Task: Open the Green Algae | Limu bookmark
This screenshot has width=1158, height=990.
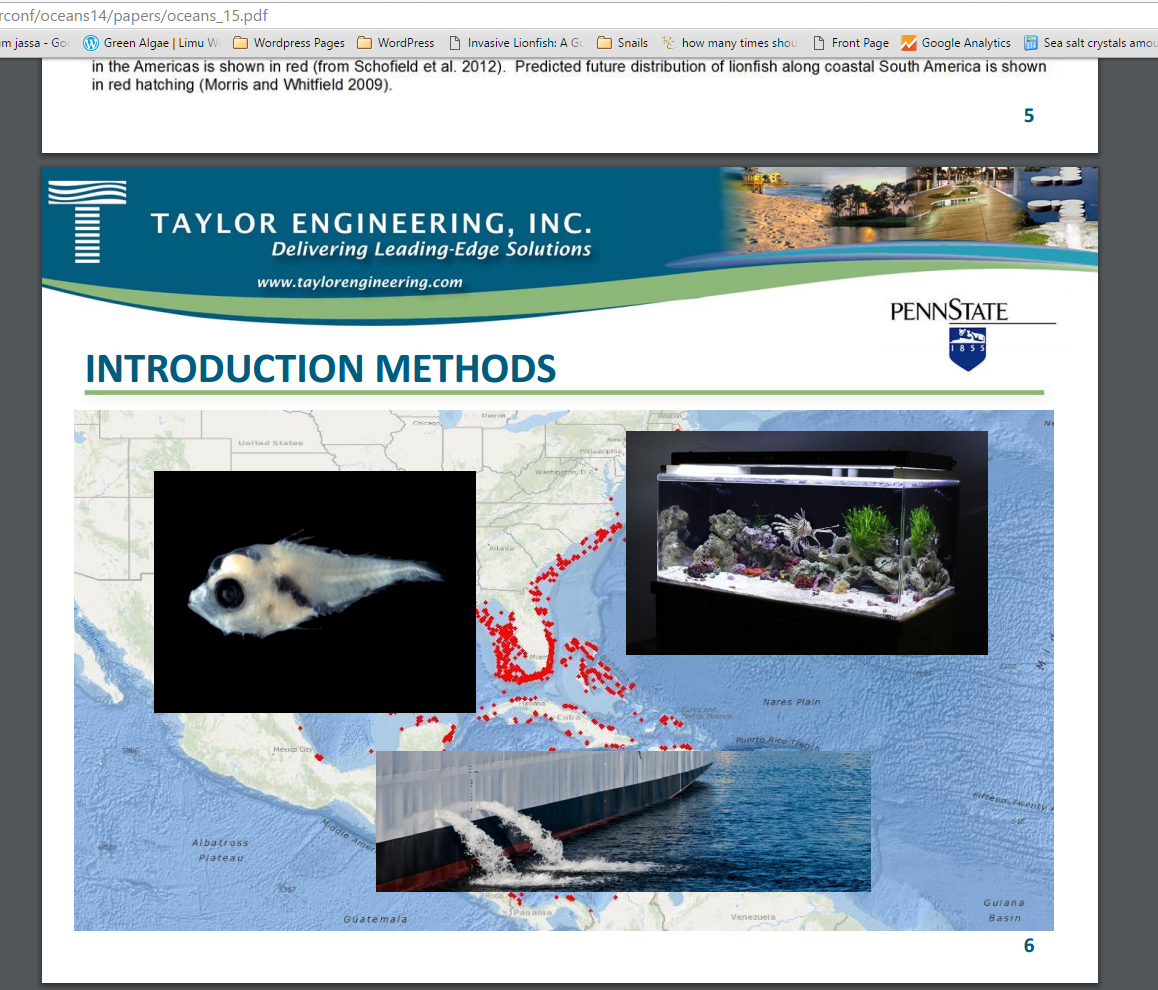Action: tap(151, 43)
